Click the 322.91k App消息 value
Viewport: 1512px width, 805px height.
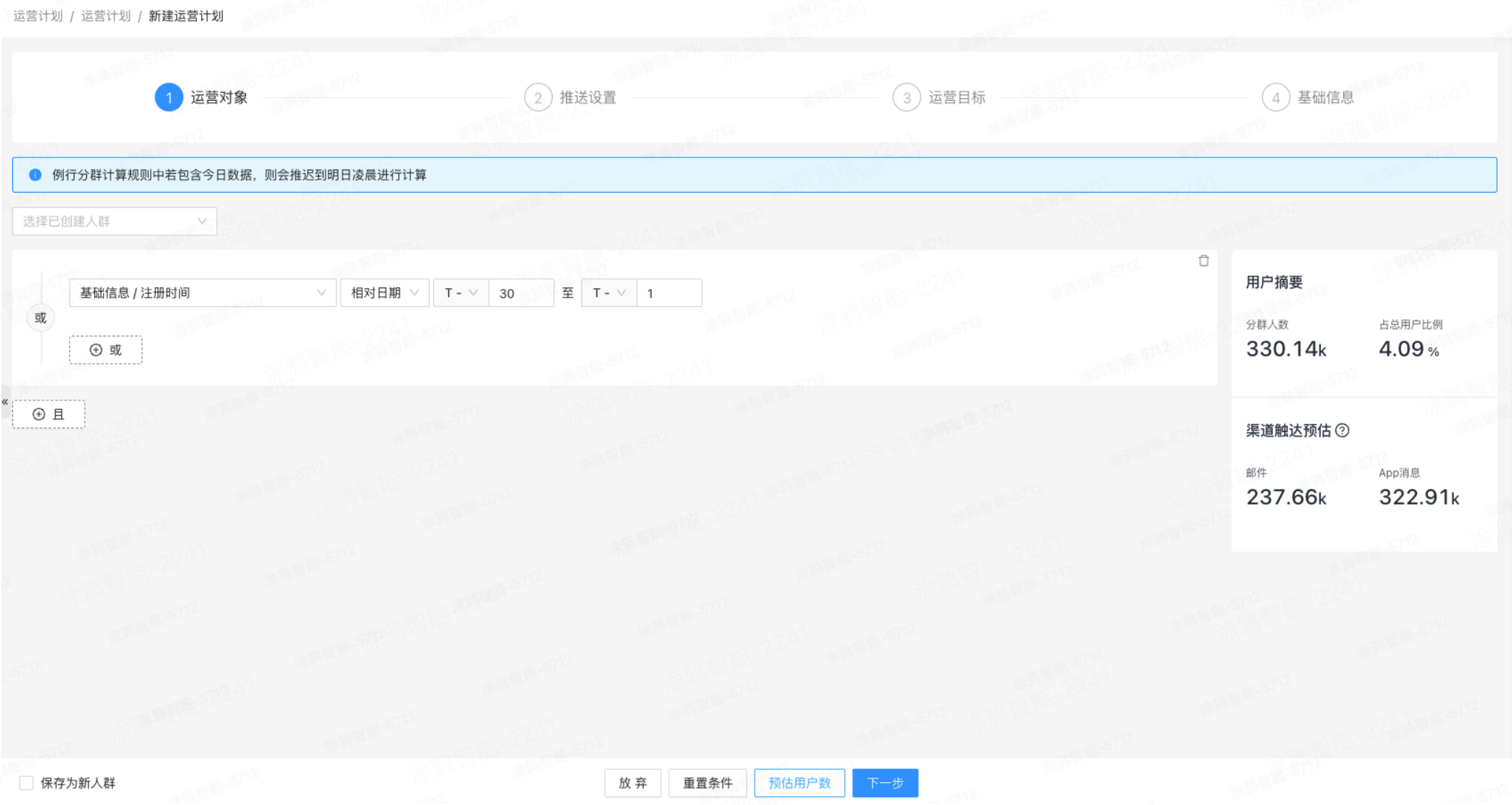1419,497
